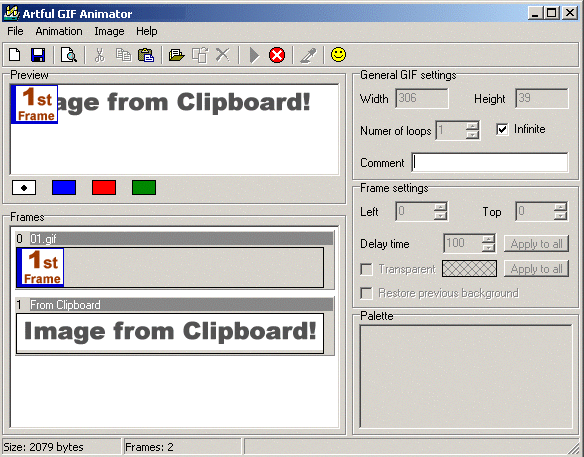Click the New animation toolbar icon

pyautogui.click(x=15, y=55)
